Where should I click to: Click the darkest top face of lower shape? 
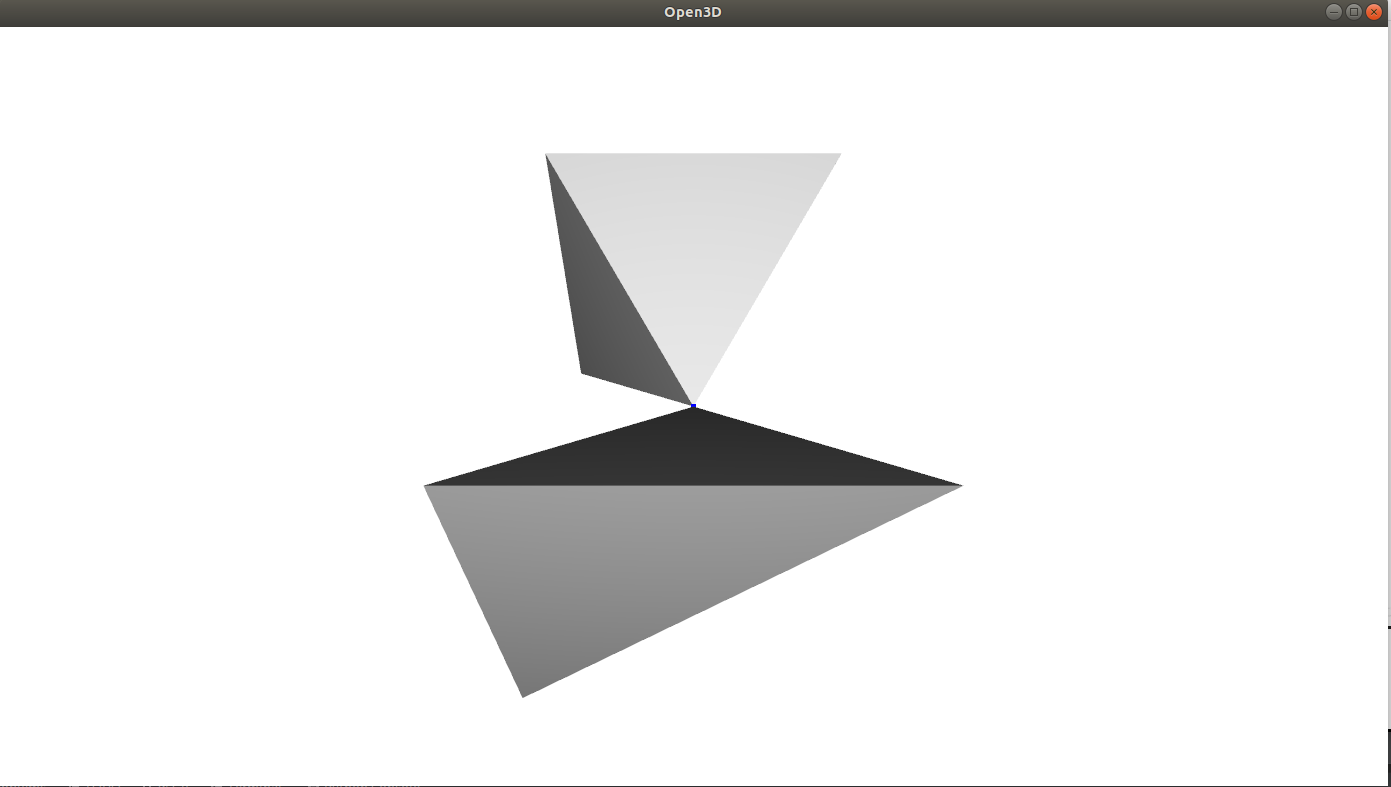click(693, 458)
